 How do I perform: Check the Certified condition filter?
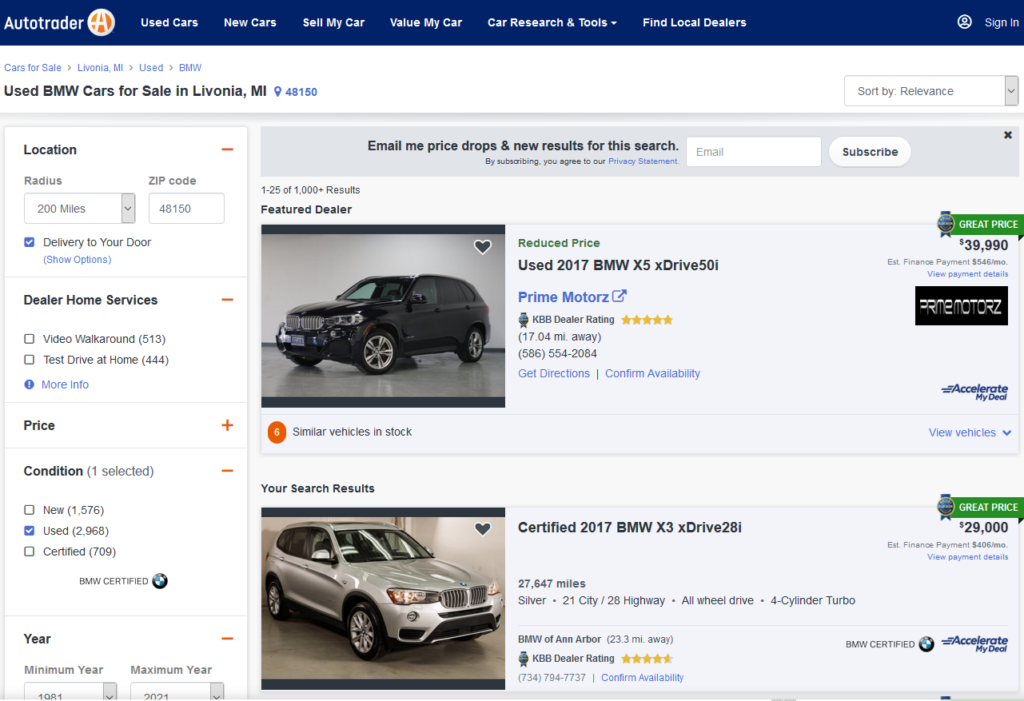pos(29,552)
